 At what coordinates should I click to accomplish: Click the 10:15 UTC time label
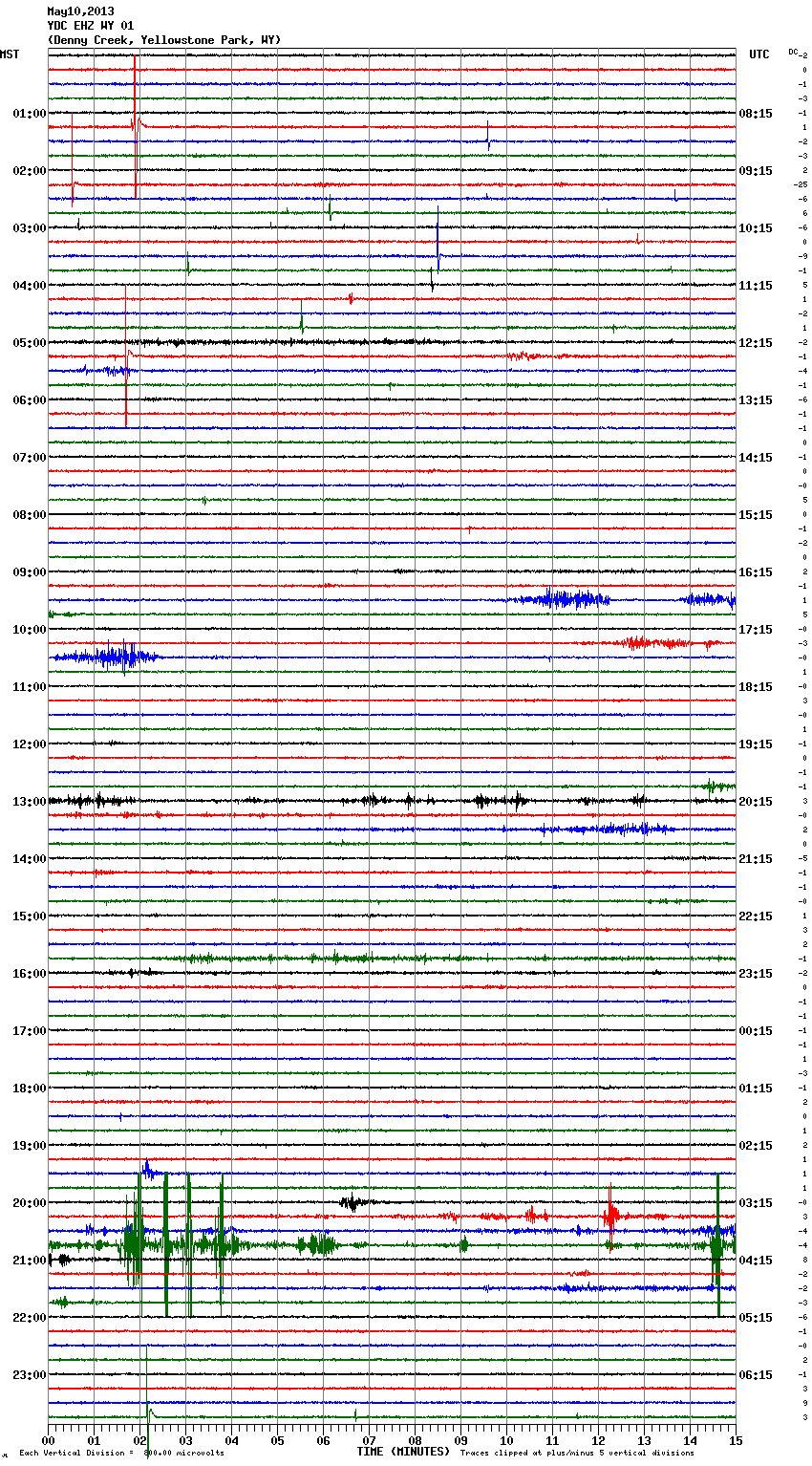(x=756, y=228)
